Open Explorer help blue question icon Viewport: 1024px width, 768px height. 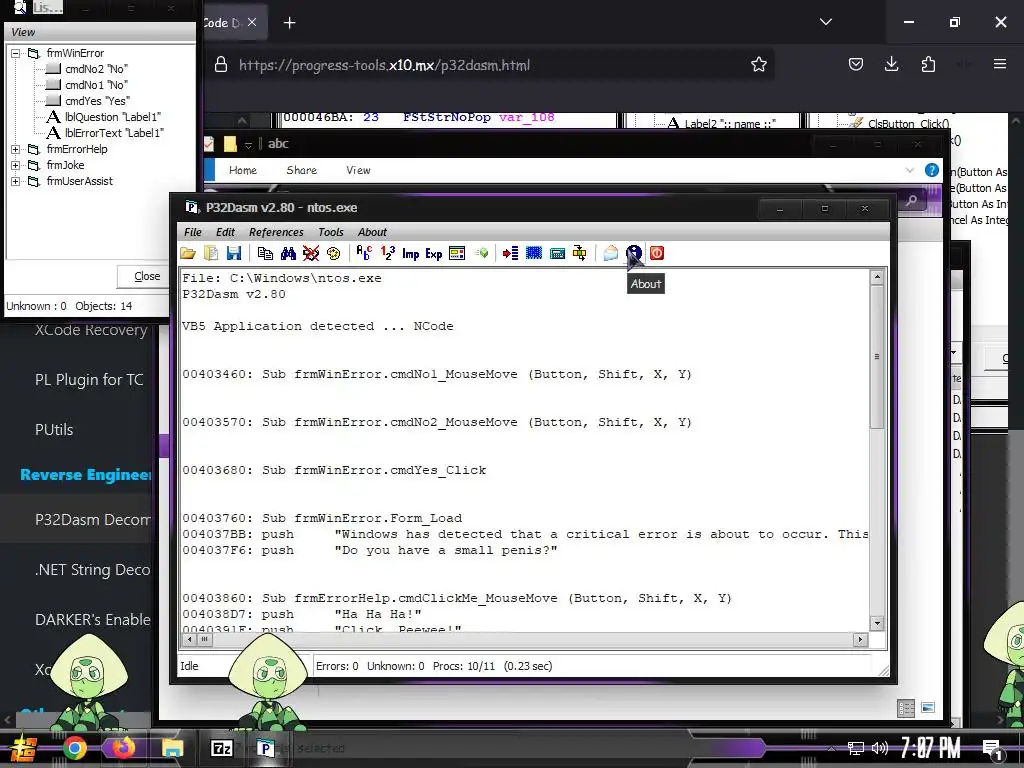click(x=932, y=170)
